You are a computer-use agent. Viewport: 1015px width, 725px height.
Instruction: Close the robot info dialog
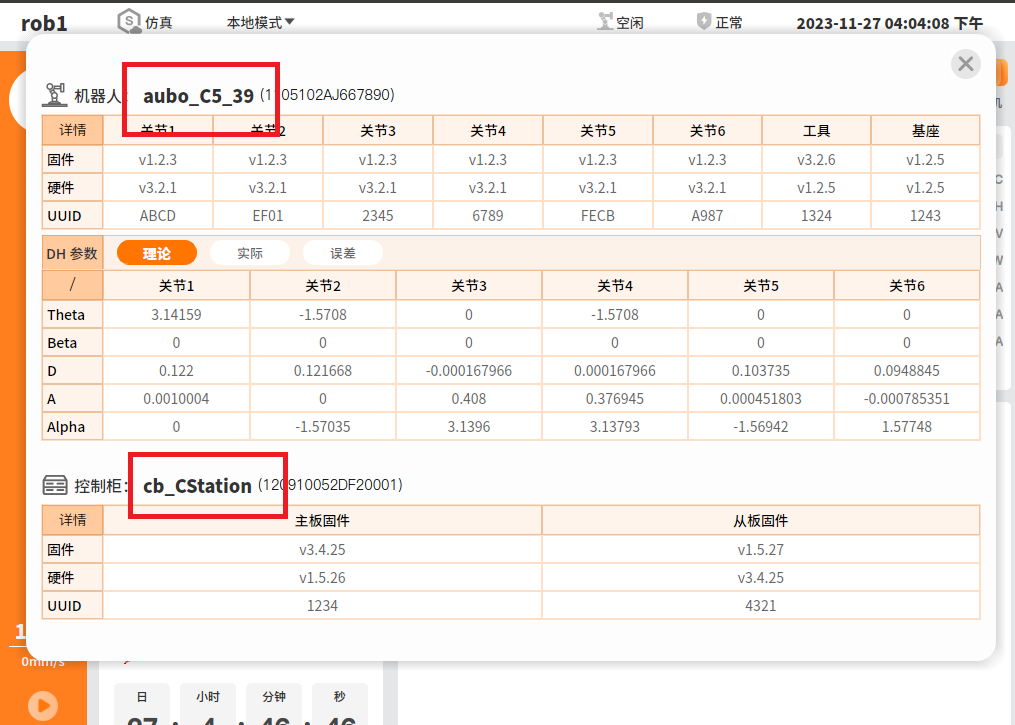point(965,64)
